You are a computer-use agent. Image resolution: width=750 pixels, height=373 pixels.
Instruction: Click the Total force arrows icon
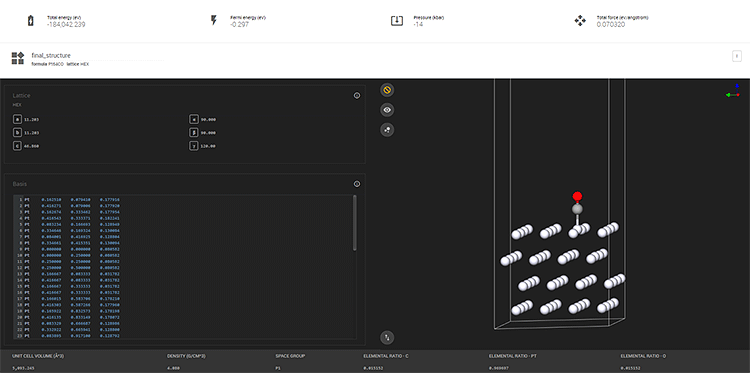point(580,21)
